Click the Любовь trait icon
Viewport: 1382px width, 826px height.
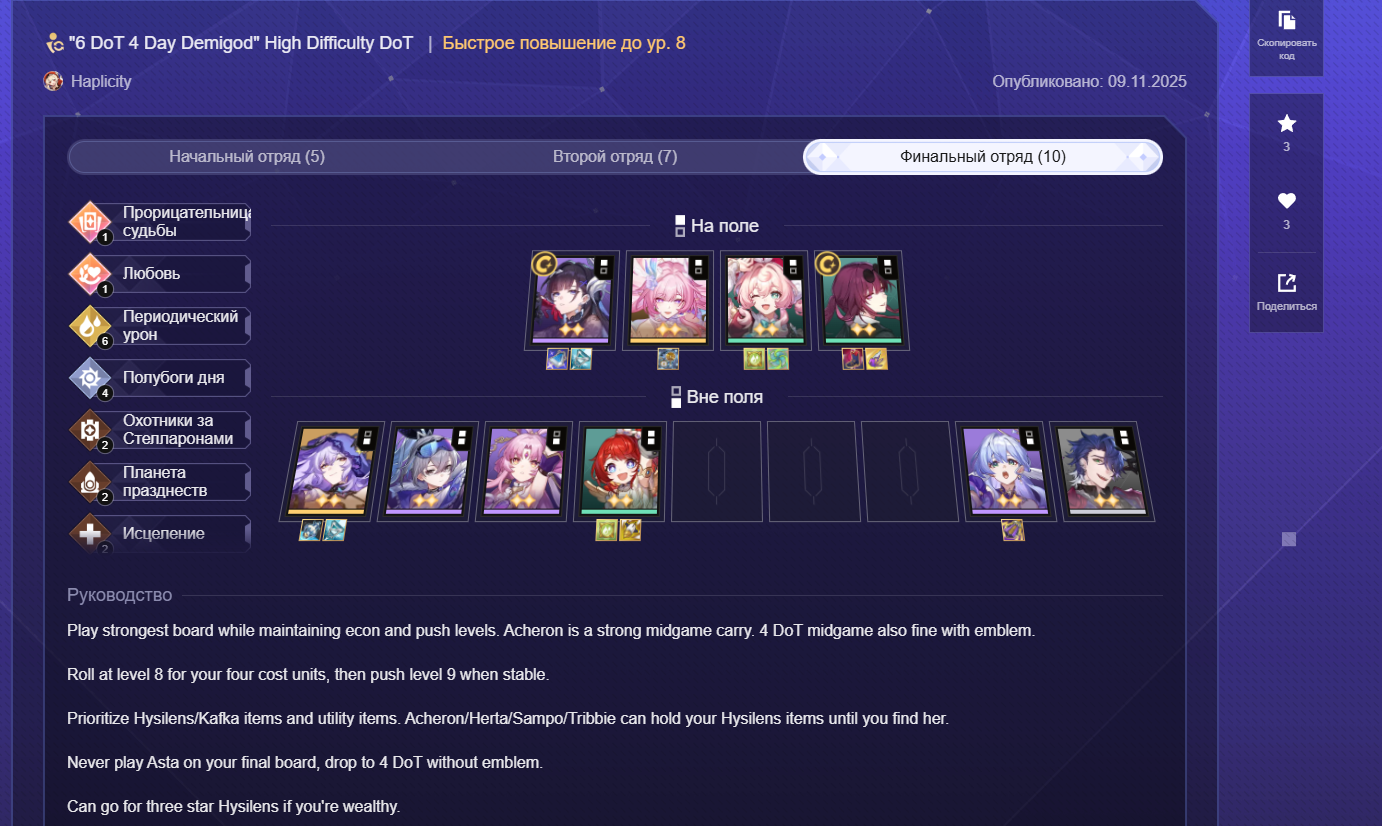point(88,274)
